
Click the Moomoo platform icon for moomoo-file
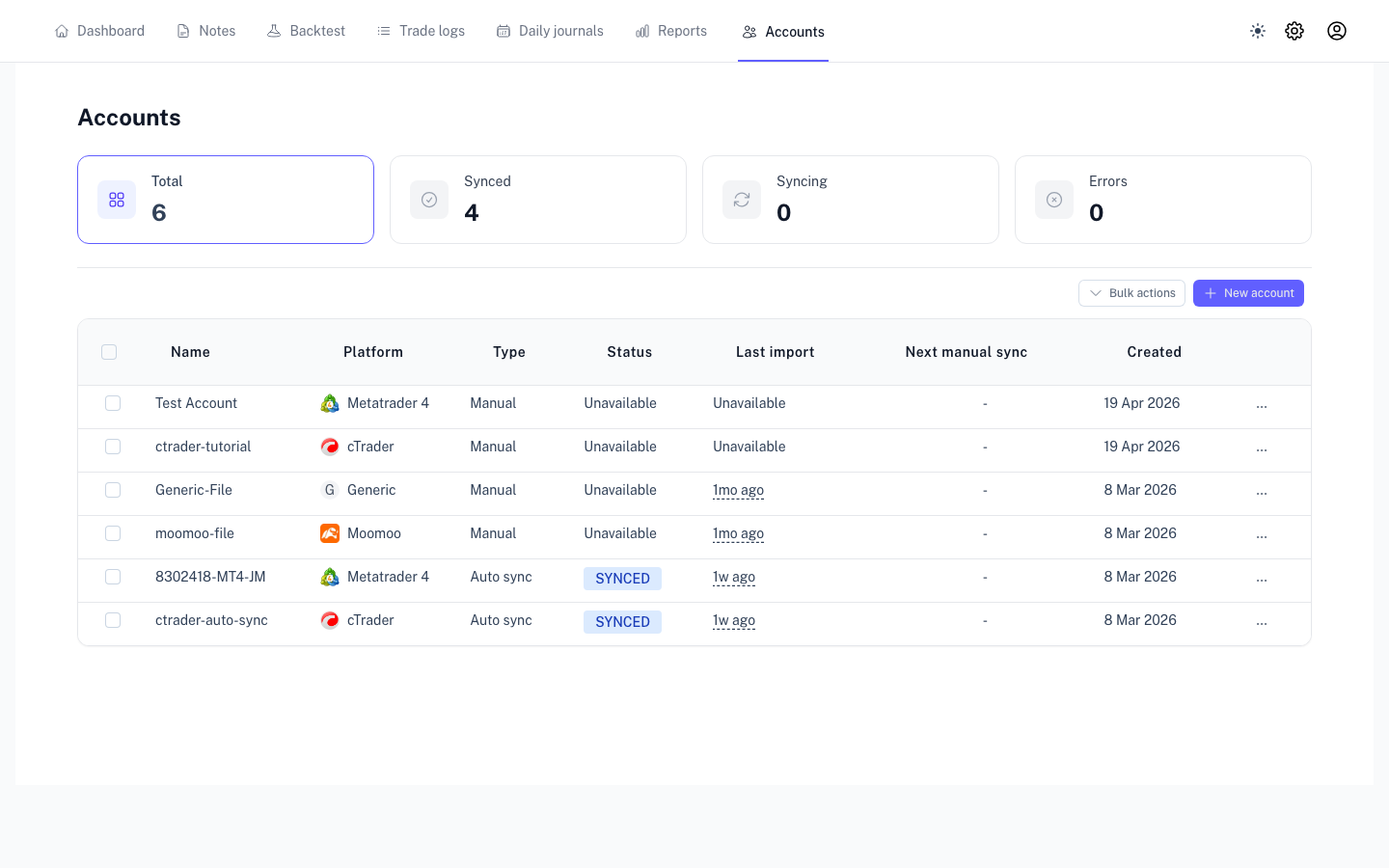click(x=330, y=533)
